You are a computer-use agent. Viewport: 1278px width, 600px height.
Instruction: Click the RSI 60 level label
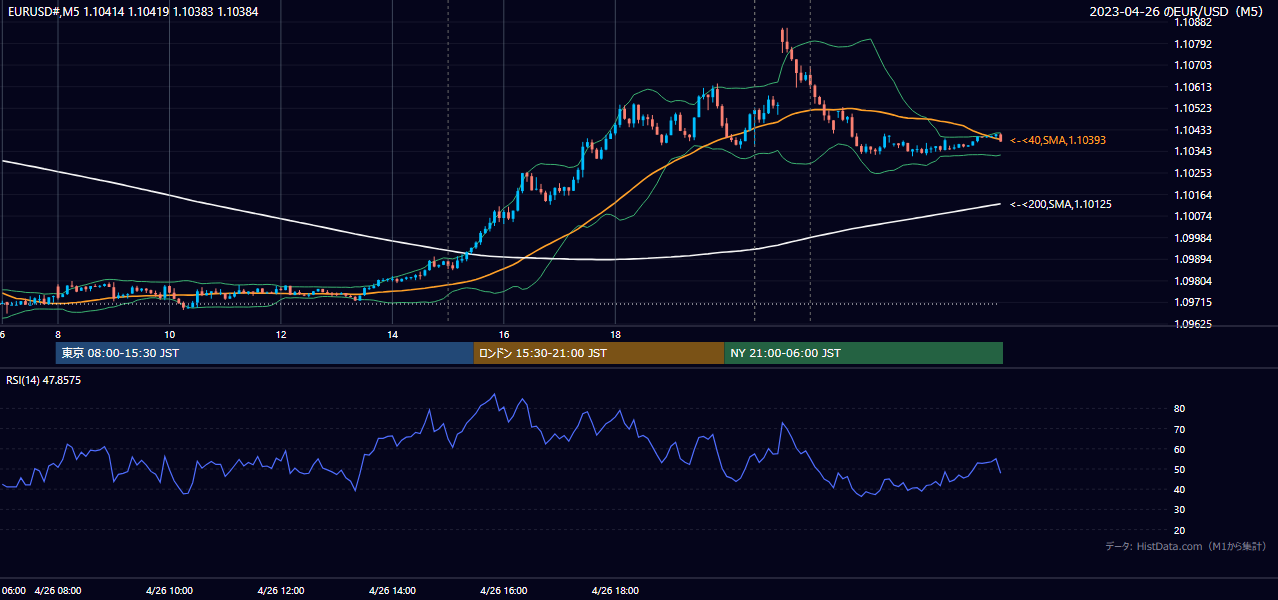pos(1179,449)
